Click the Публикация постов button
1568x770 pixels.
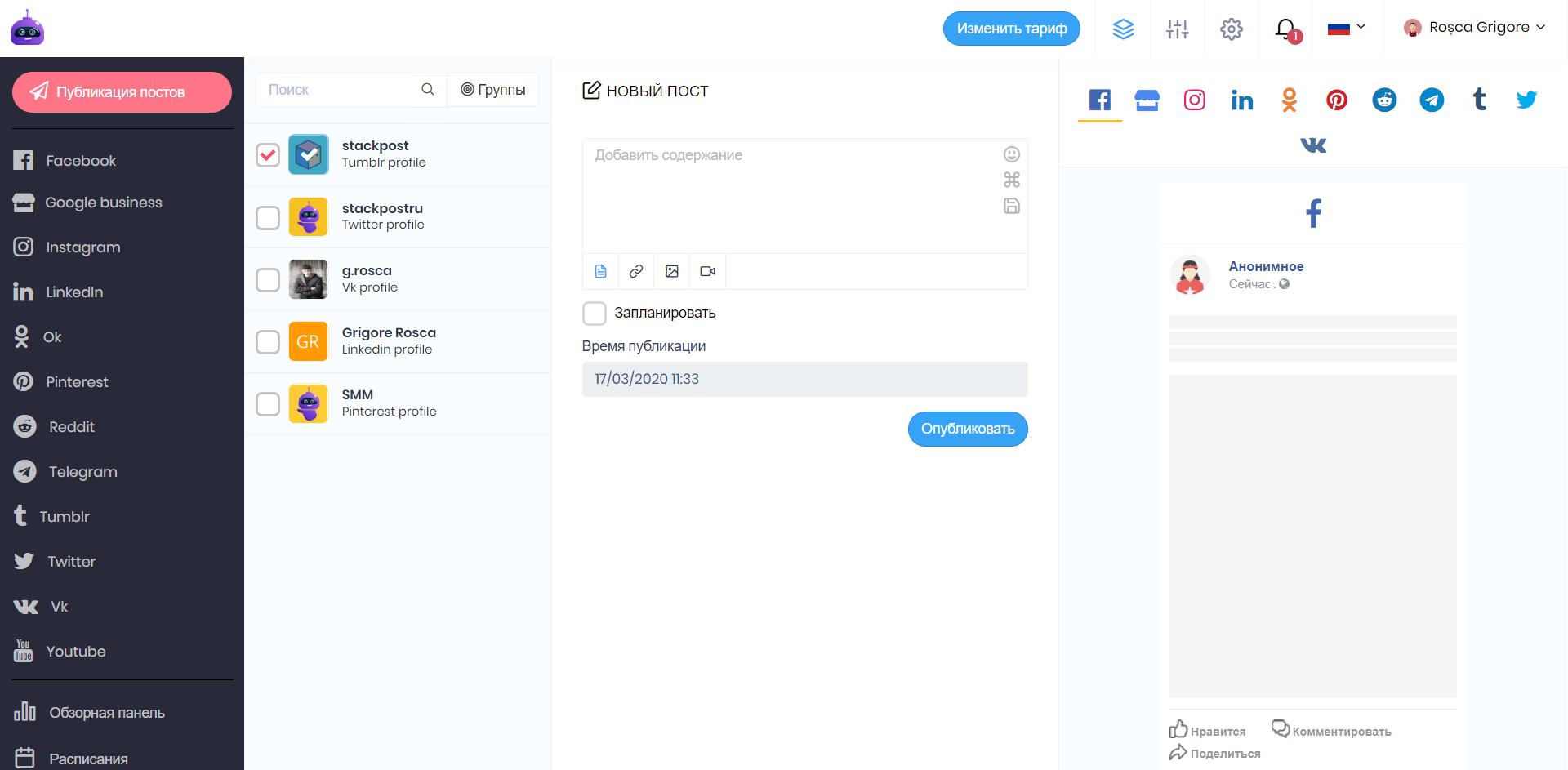122,92
